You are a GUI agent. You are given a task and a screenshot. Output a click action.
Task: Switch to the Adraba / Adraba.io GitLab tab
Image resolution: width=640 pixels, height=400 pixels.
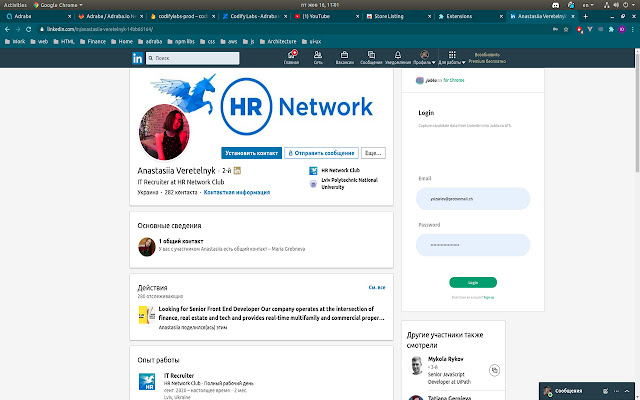[x=110, y=16]
